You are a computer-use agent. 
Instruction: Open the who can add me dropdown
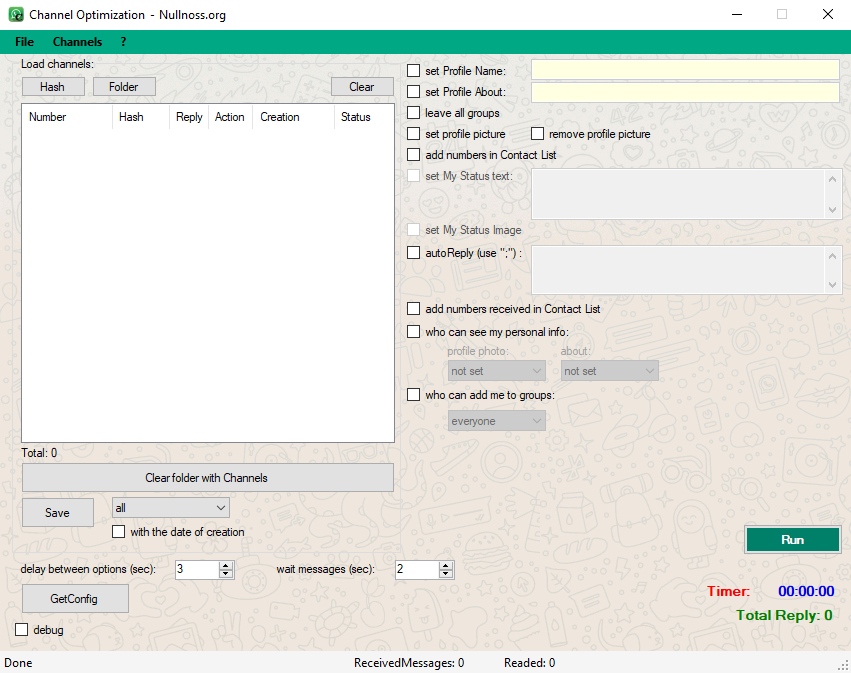tap(497, 421)
